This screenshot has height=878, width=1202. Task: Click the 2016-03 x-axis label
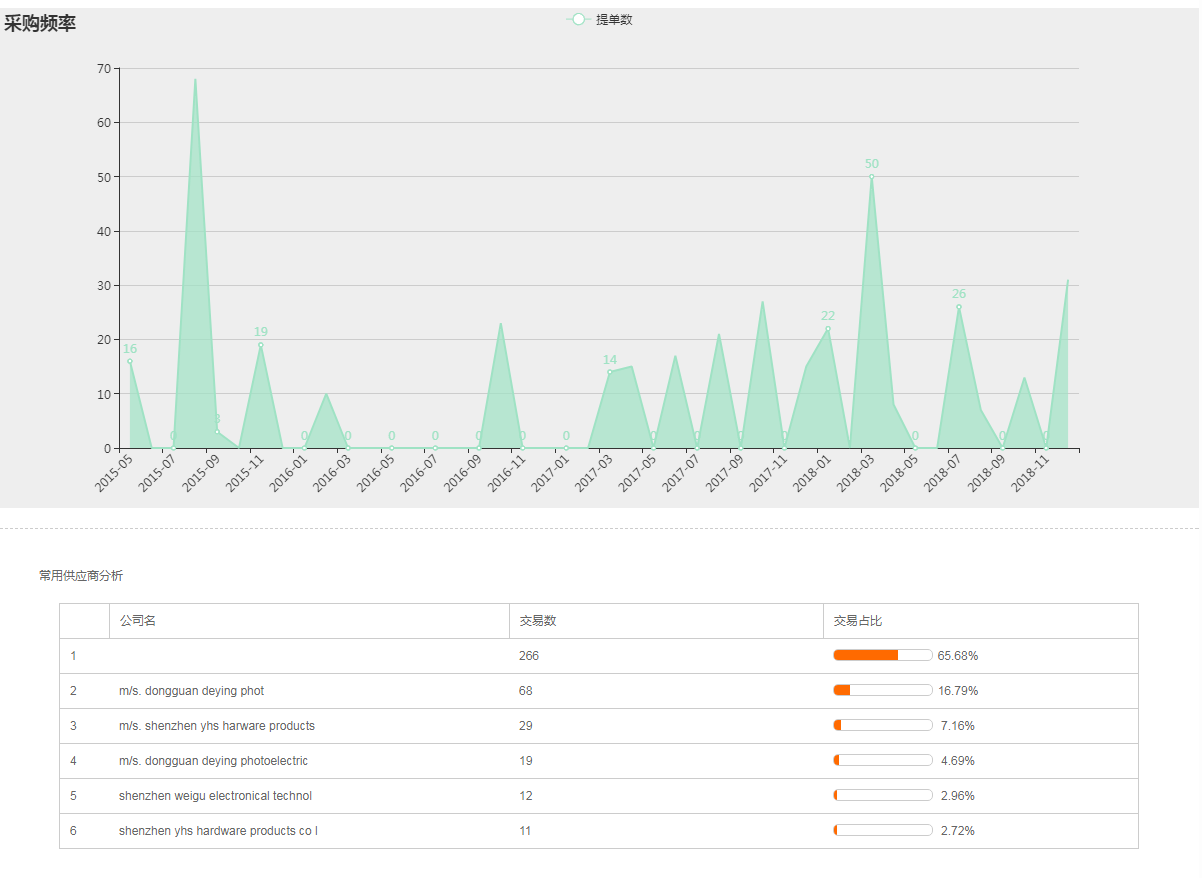coord(333,472)
